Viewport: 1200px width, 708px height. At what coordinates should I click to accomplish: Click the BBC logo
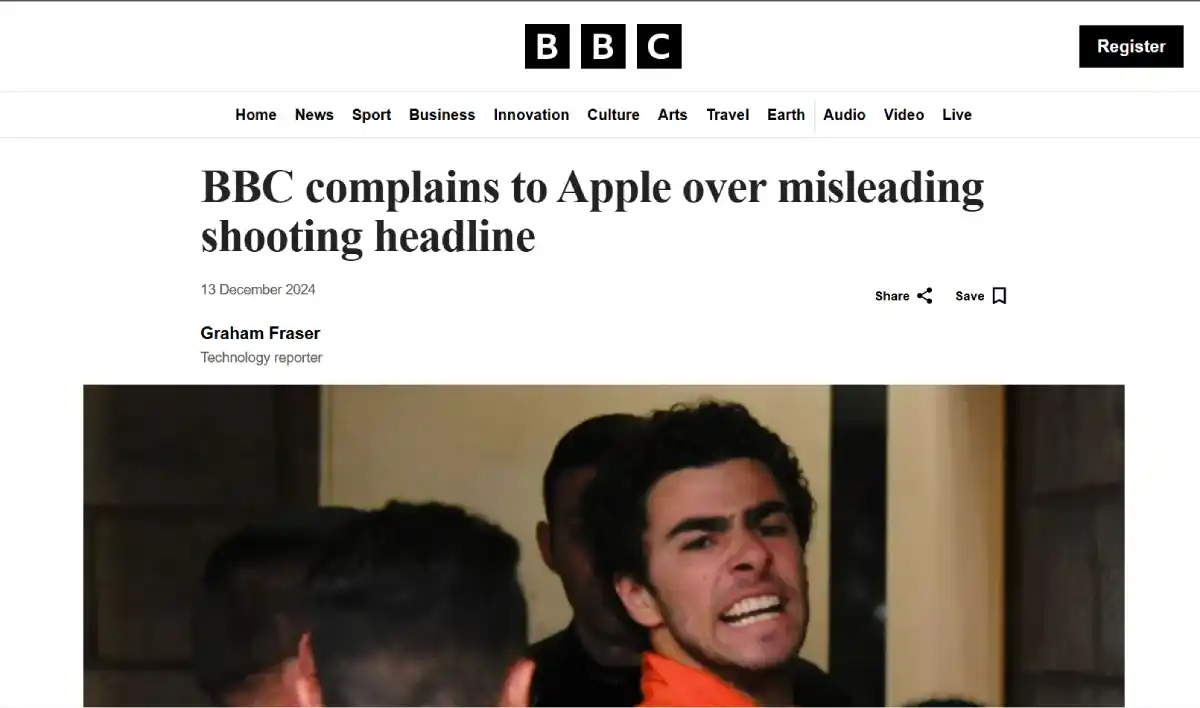tap(603, 46)
